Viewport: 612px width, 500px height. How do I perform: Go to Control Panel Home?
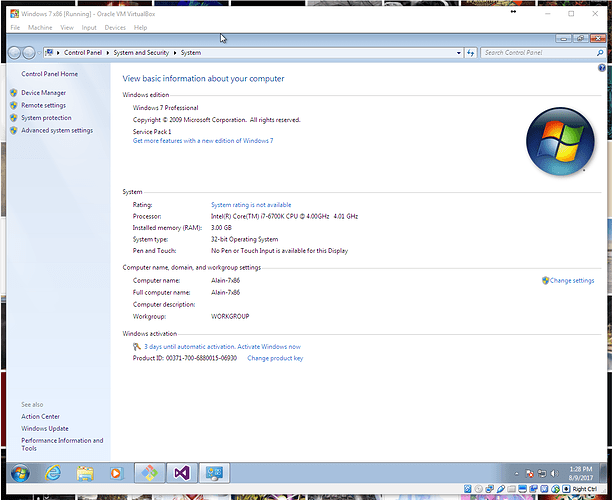50,74
